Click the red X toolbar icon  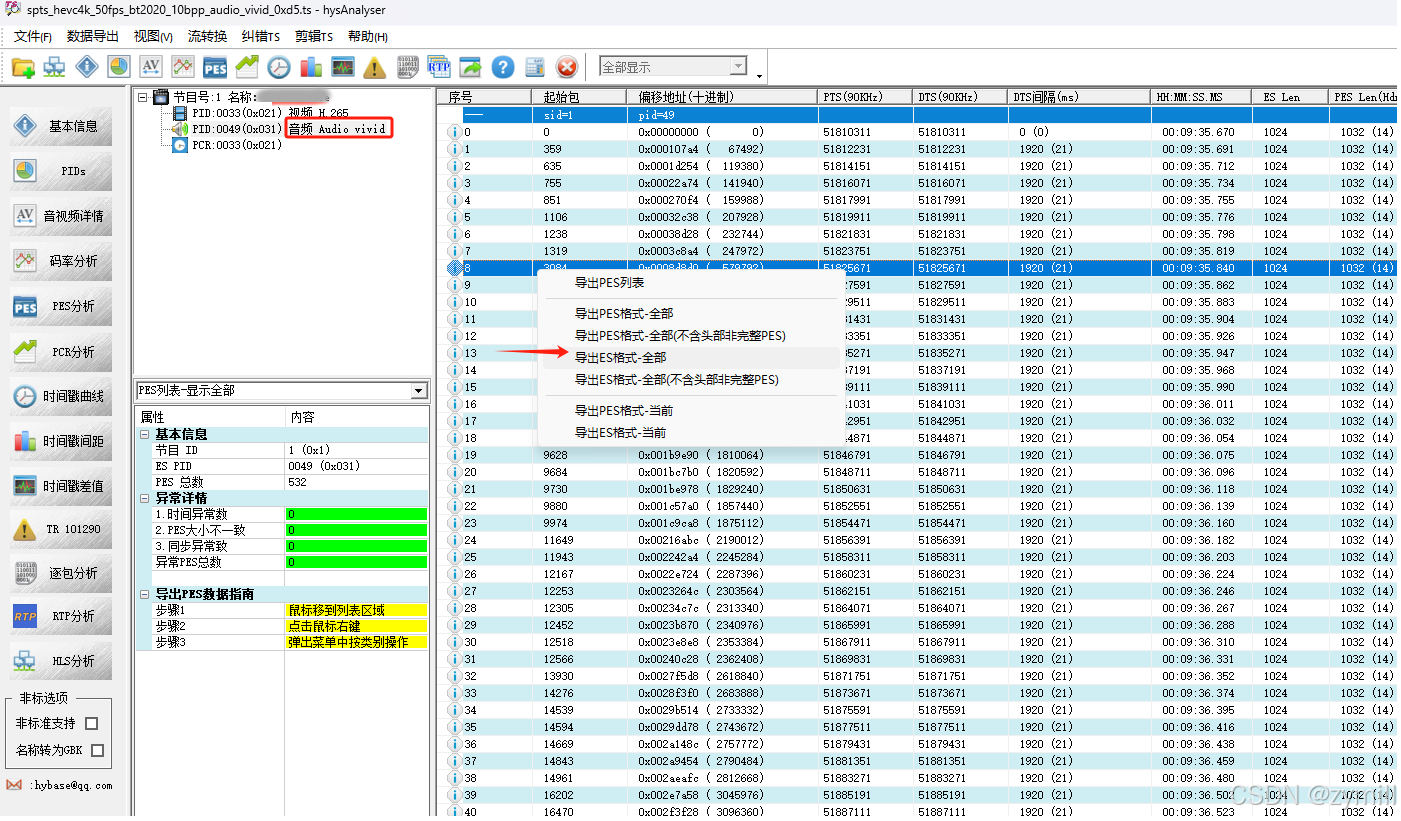(567, 67)
